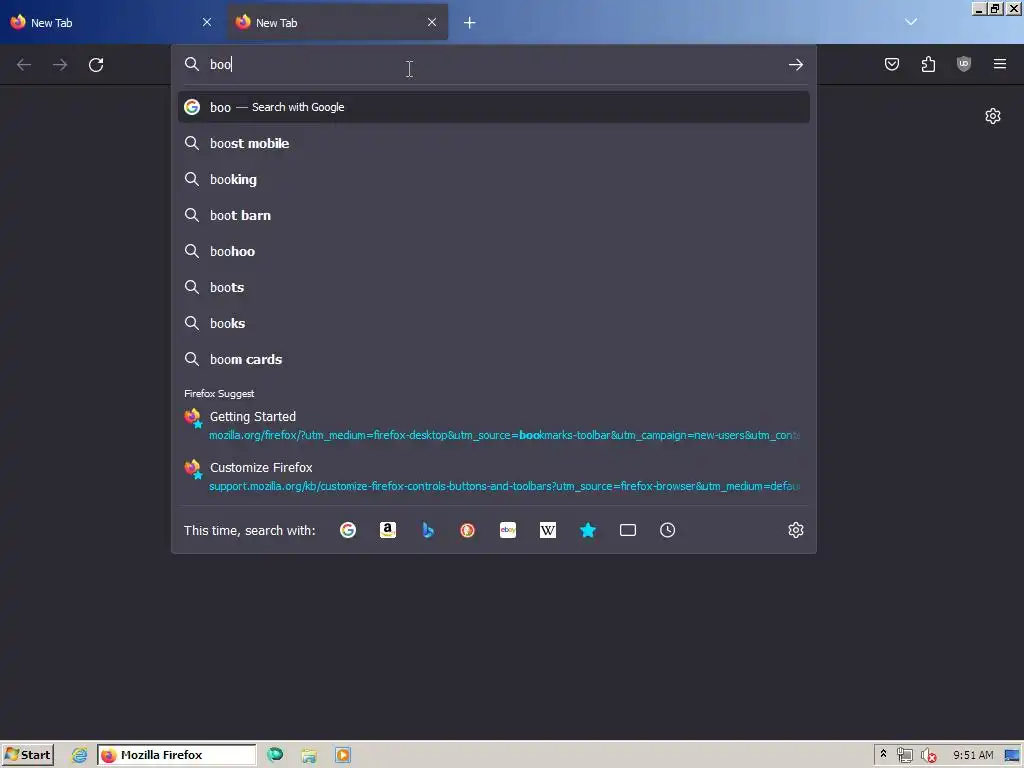Open uBlock Origin shield icon
1024x768 pixels.
[964, 64]
